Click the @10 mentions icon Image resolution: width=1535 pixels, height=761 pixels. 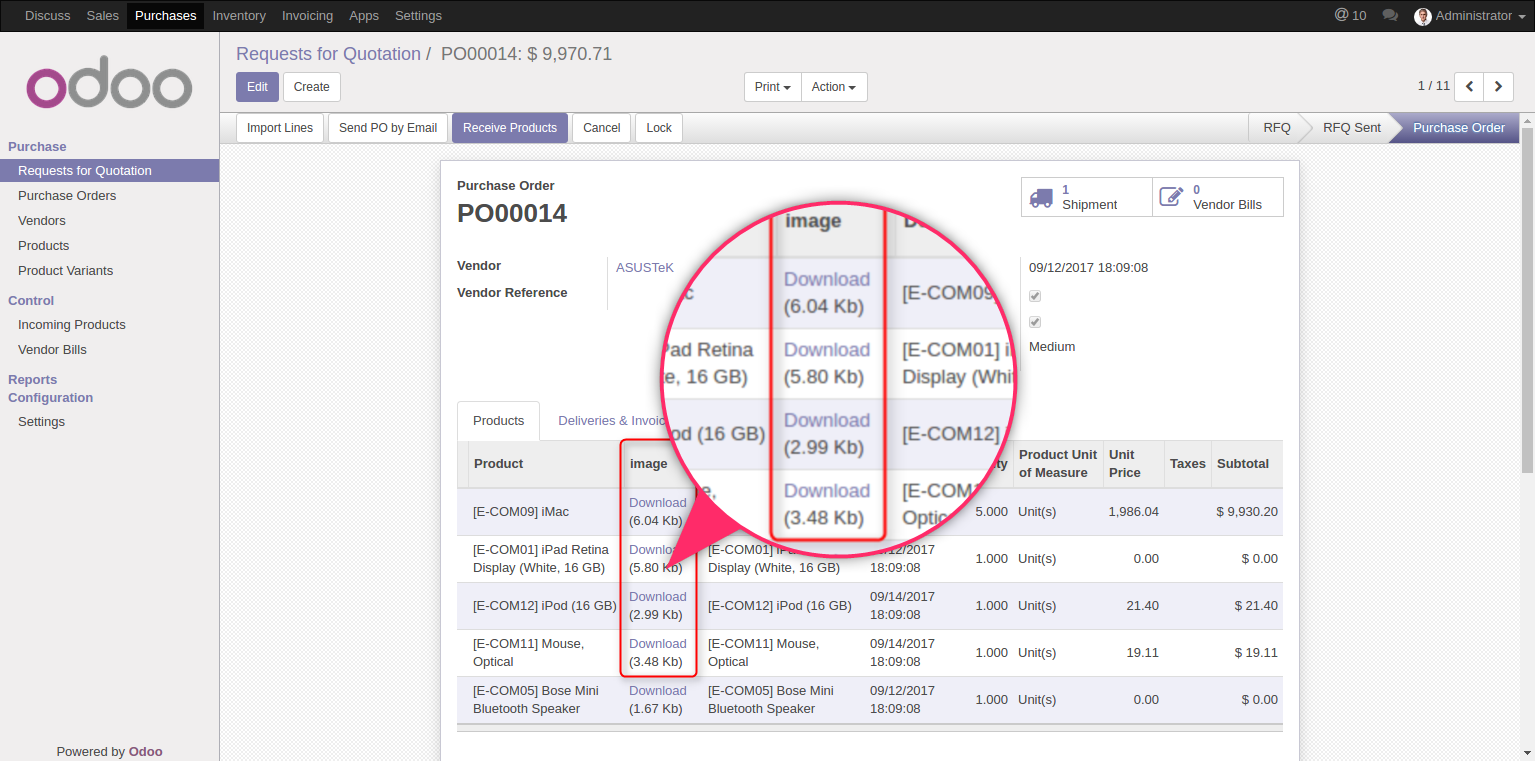click(x=1349, y=15)
